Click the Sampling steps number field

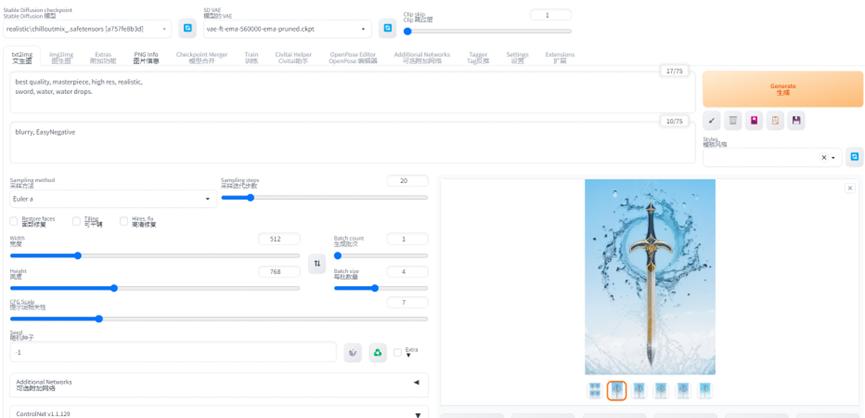[x=407, y=181]
